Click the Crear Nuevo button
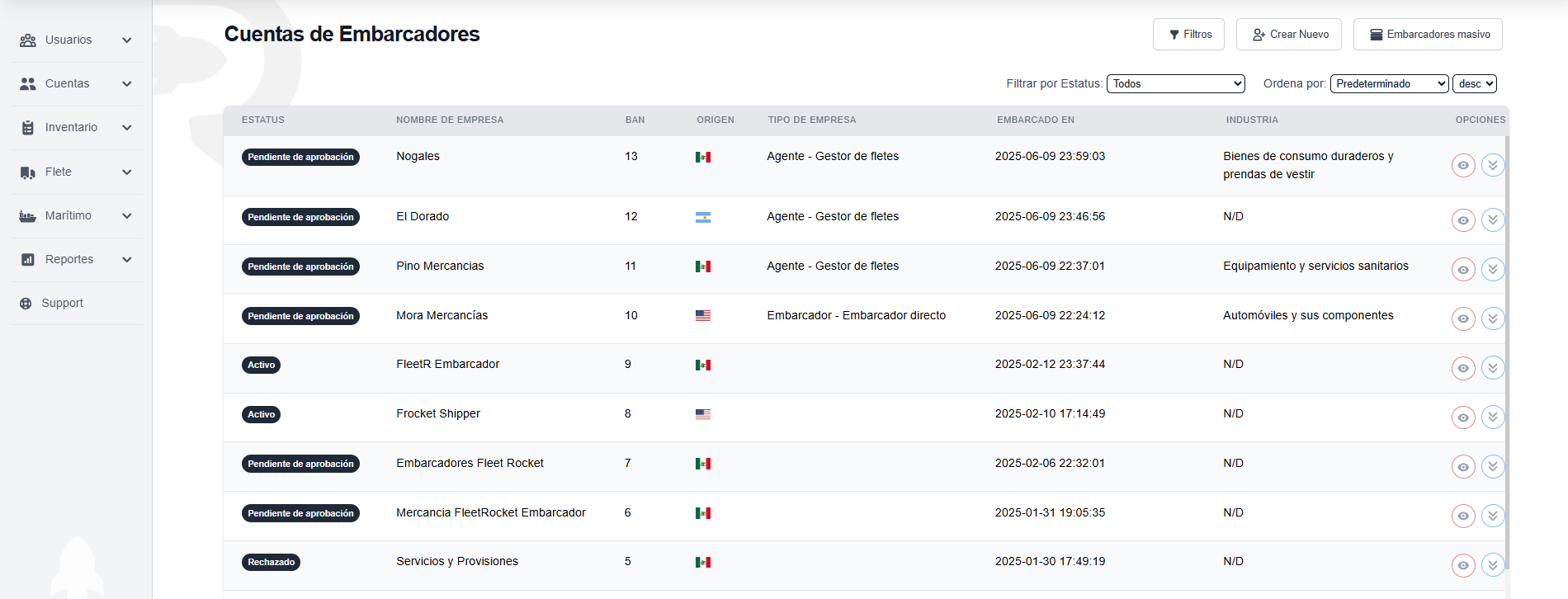The height and width of the screenshot is (599, 1568). pos(1288,35)
